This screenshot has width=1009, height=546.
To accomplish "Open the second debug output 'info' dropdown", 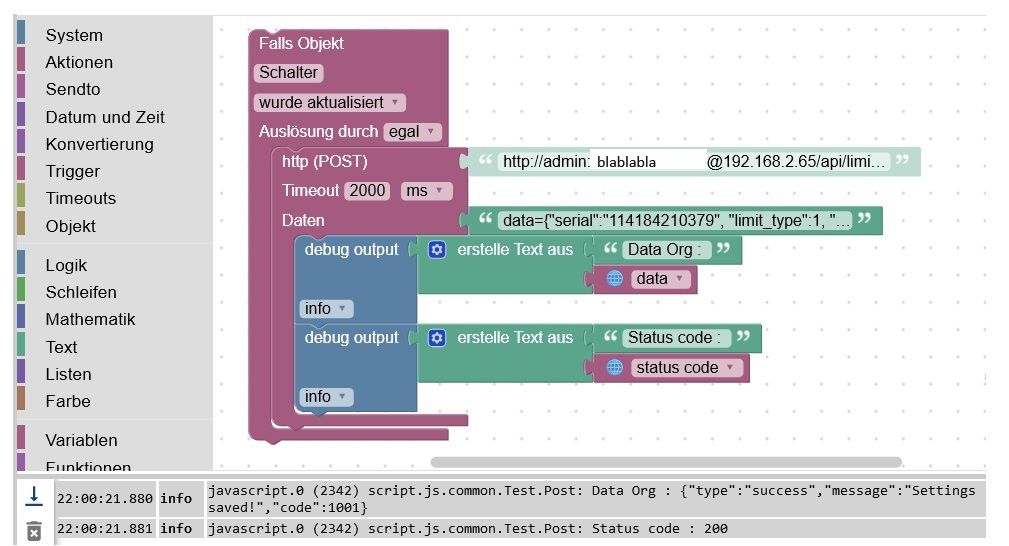I will tap(326, 397).
